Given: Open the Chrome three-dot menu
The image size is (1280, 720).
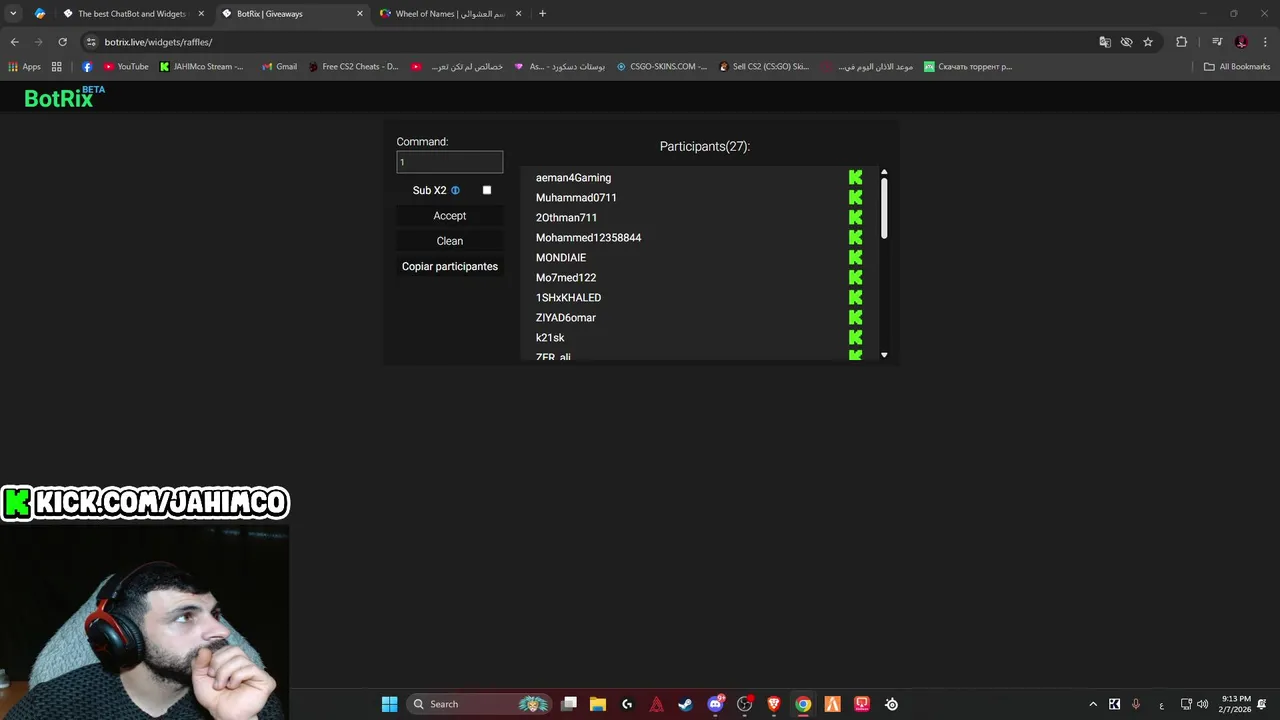Looking at the screenshot, I should pyautogui.click(x=1265, y=42).
